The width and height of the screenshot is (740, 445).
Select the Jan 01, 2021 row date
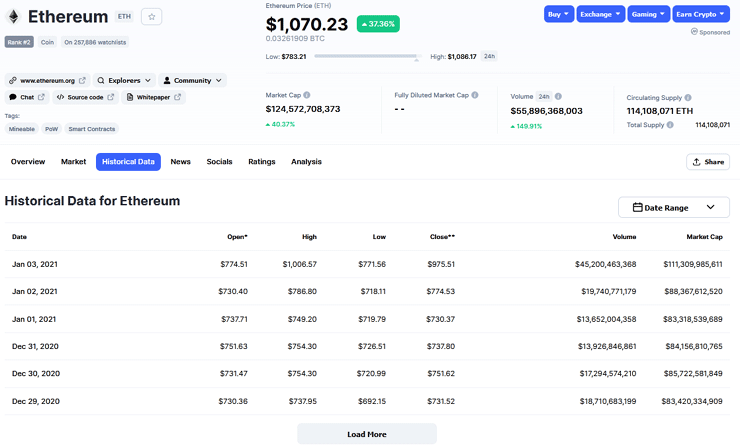tap(34, 319)
